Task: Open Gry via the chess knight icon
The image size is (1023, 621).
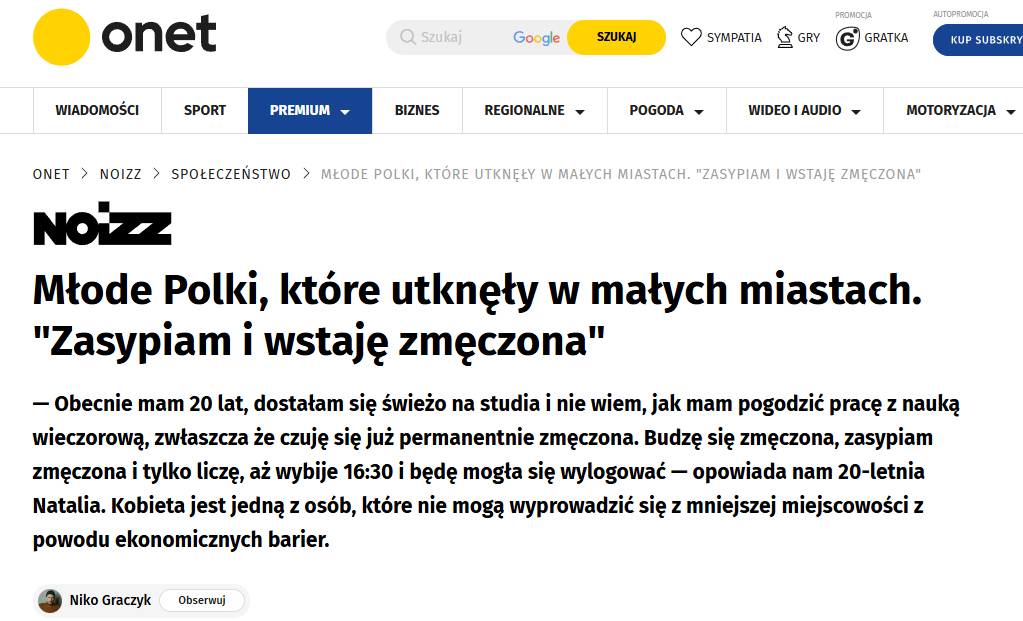Action: coord(784,38)
